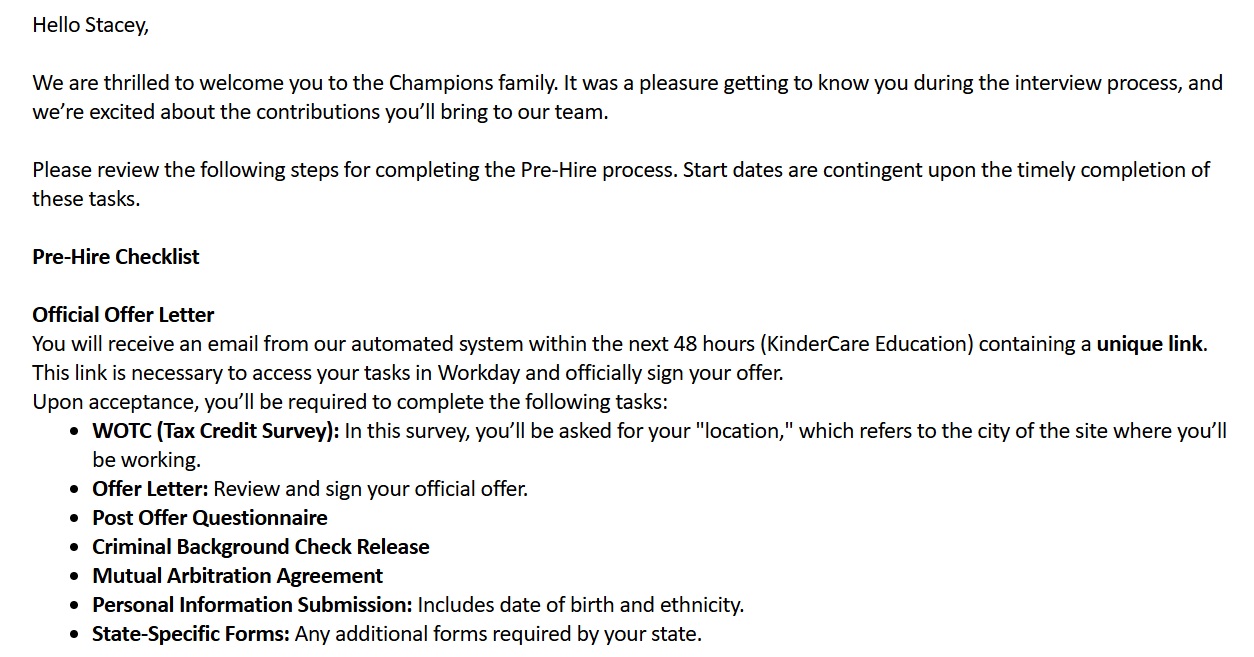The height and width of the screenshot is (657, 1254).
Task: Click 'Personal Information Submission:' bullet label
Action: coord(252,605)
